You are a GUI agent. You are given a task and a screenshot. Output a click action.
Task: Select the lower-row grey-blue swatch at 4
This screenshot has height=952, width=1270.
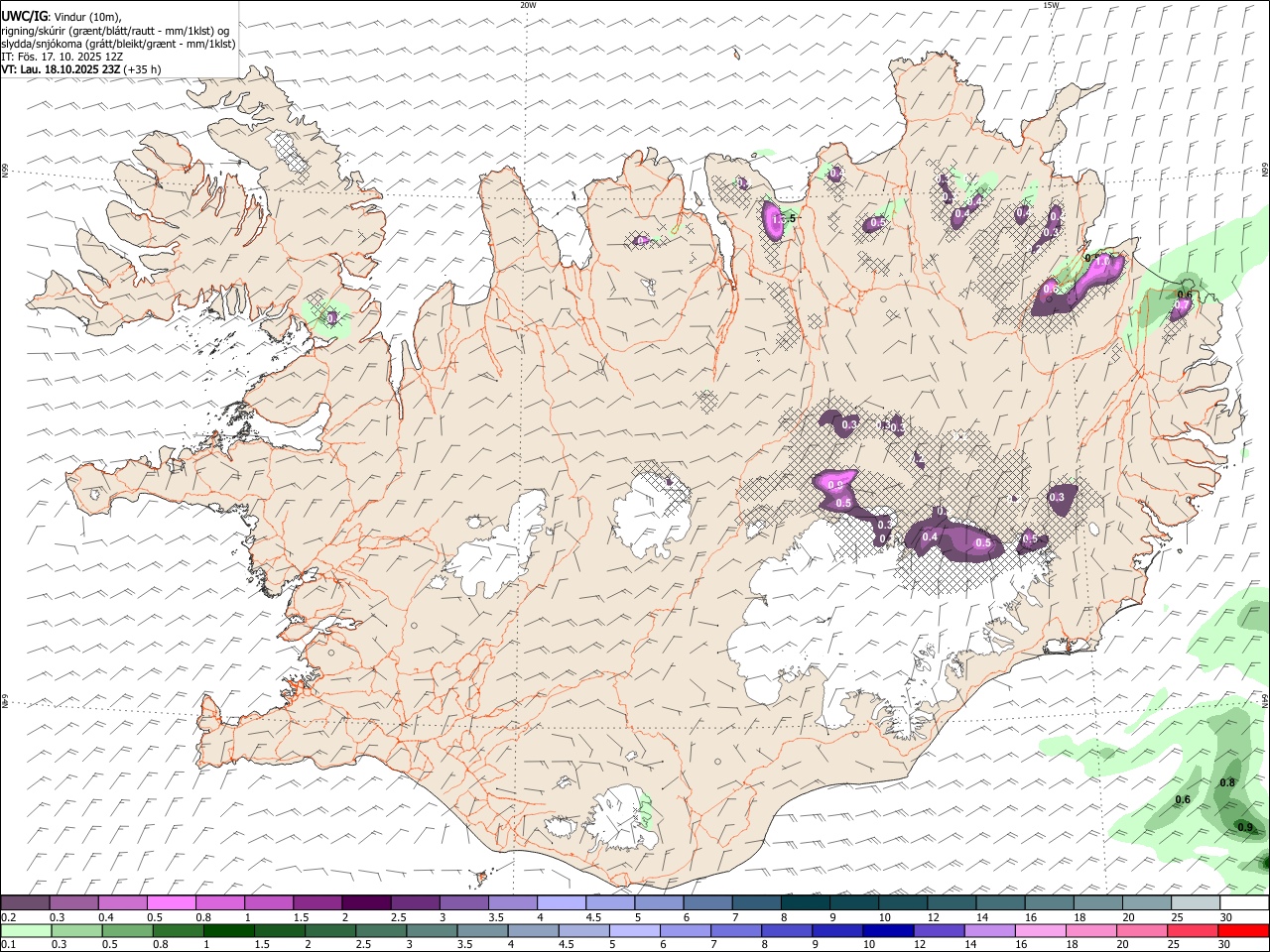tap(533, 930)
